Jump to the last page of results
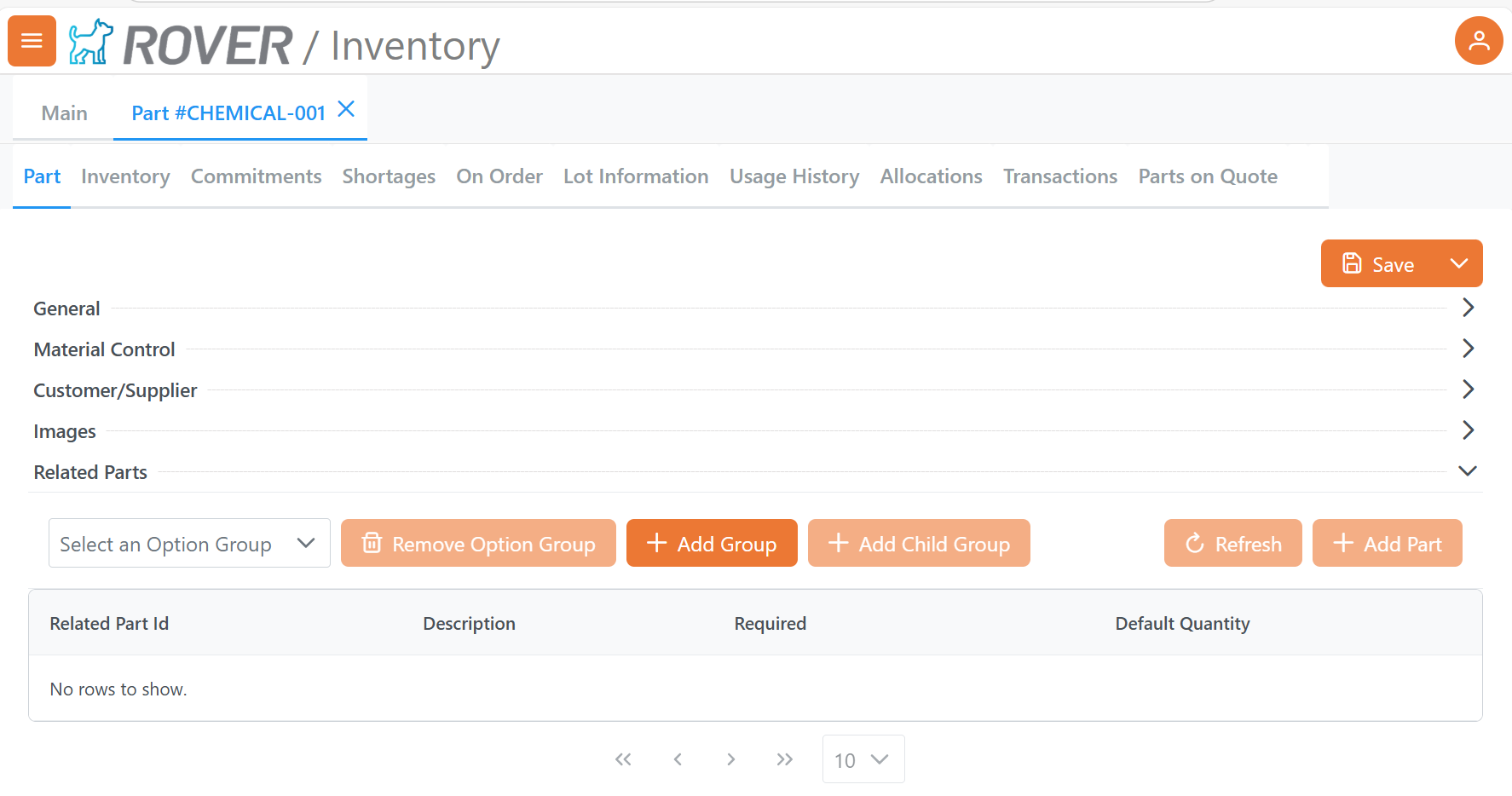 point(784,759)
